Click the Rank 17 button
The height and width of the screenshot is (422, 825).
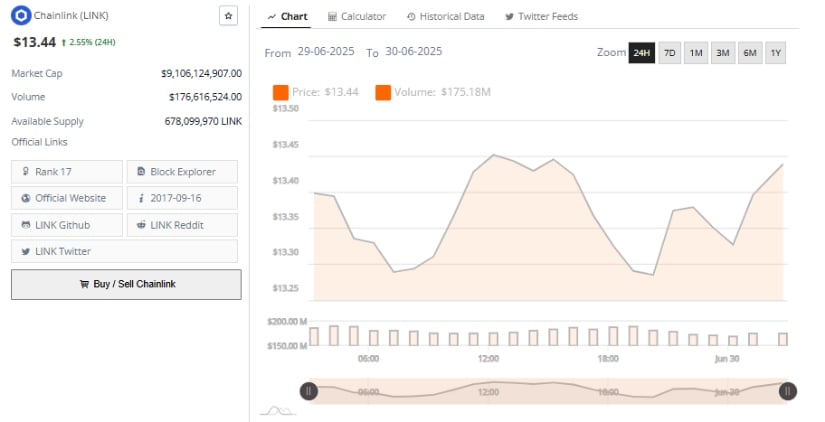[67, 172]
